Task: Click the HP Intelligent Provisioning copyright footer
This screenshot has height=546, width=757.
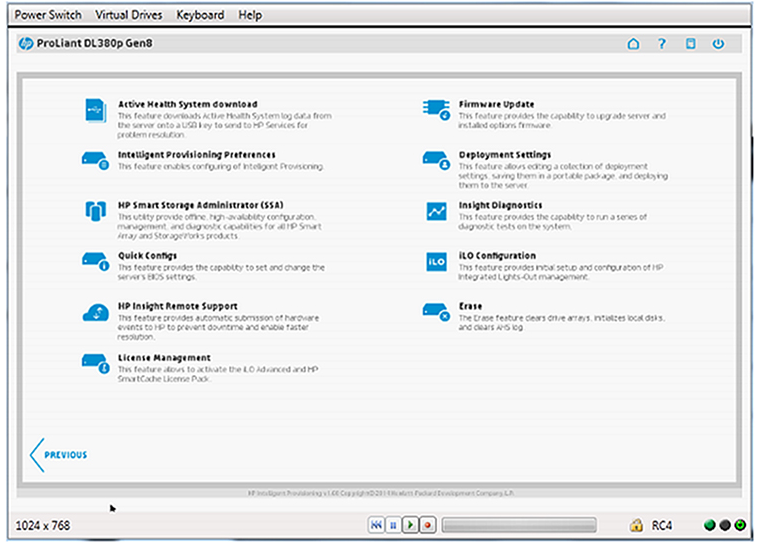Action: click(x=380, y=493)
